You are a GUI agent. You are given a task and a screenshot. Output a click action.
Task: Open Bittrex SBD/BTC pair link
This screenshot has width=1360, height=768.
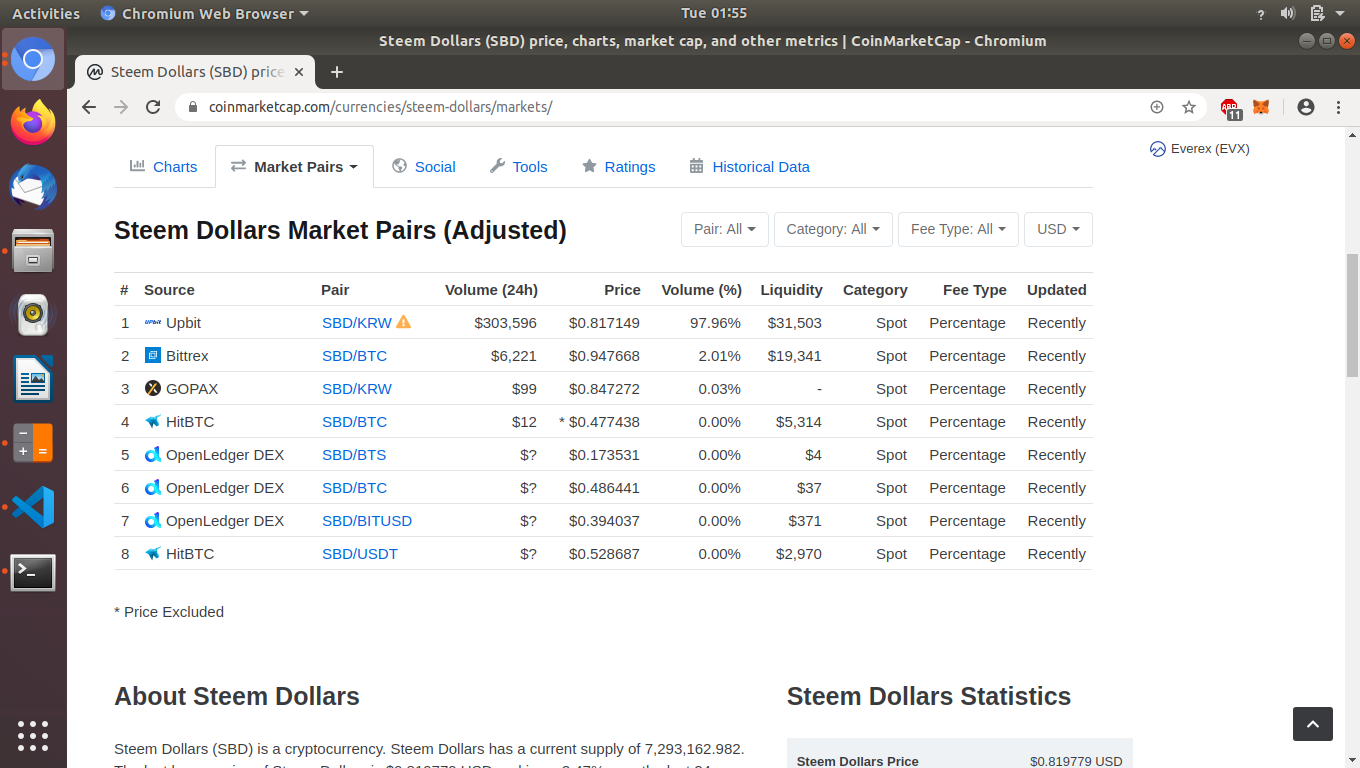pos(354,356)
